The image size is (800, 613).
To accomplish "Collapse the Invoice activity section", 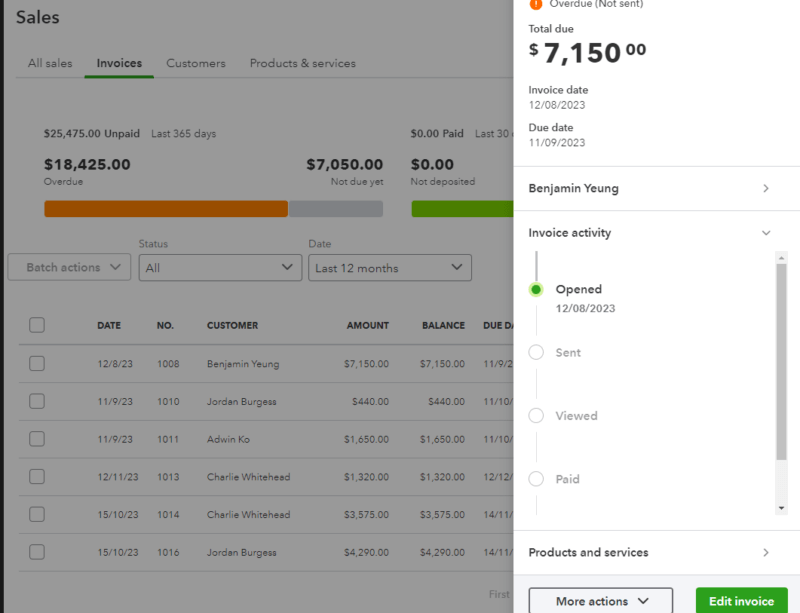I will [x=766, y=232].
